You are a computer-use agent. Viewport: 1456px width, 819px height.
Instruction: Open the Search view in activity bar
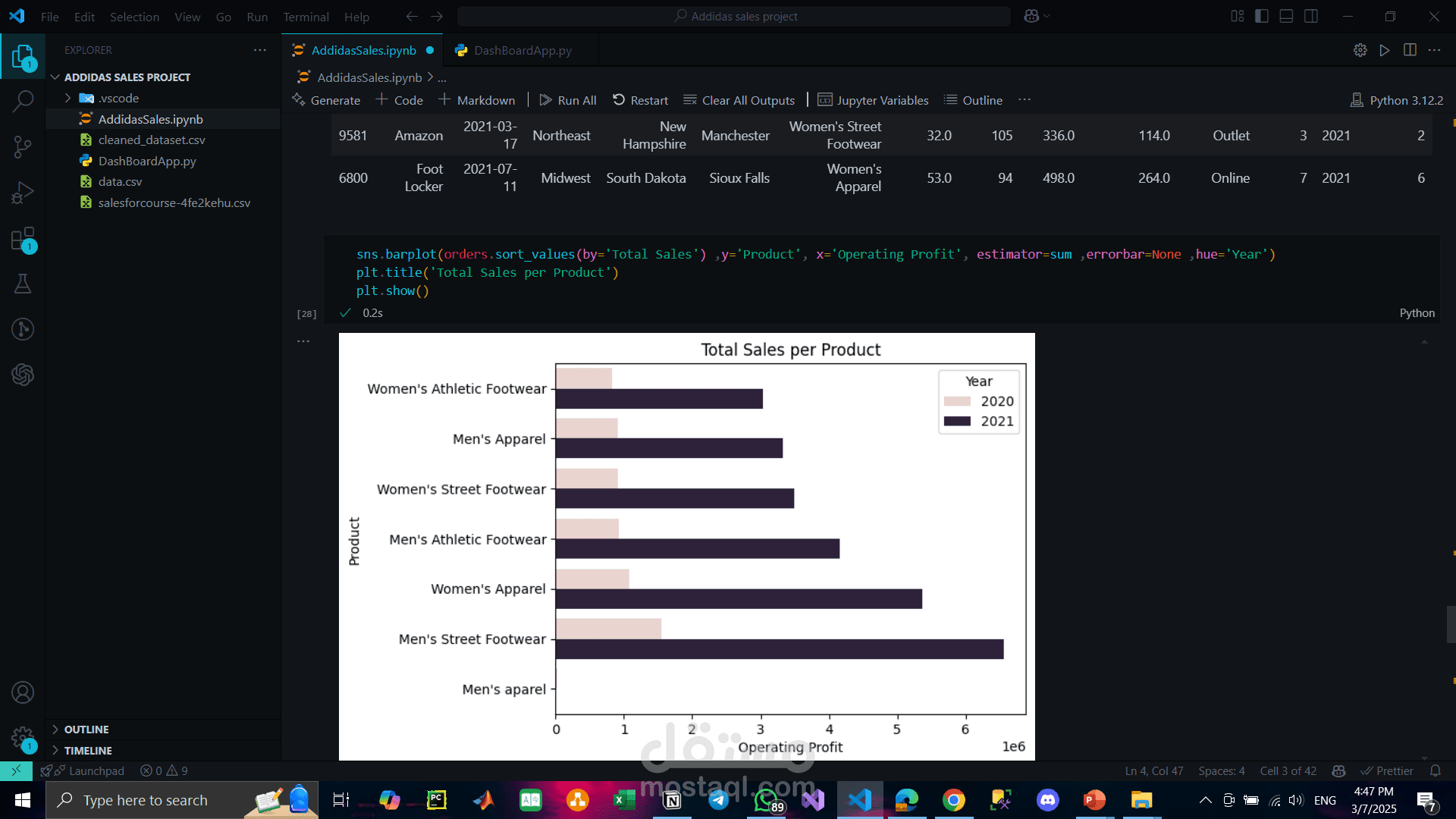coord(23,101)
